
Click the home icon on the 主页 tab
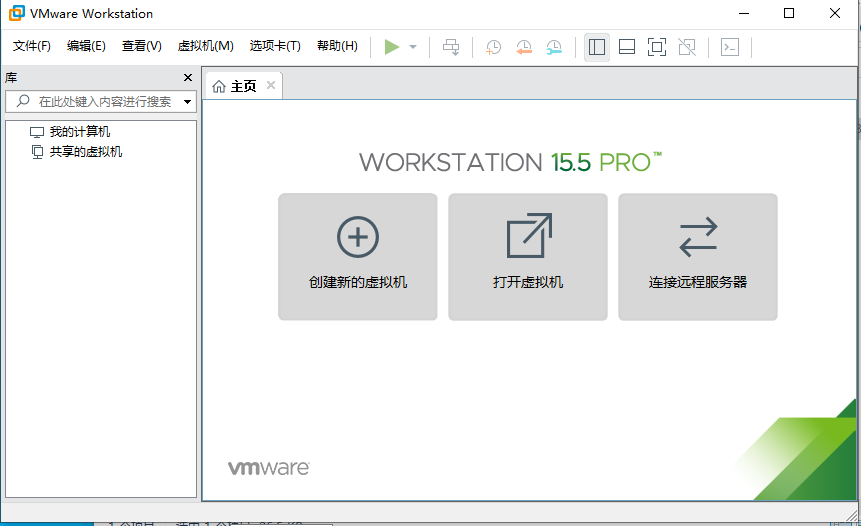point(219,87)
